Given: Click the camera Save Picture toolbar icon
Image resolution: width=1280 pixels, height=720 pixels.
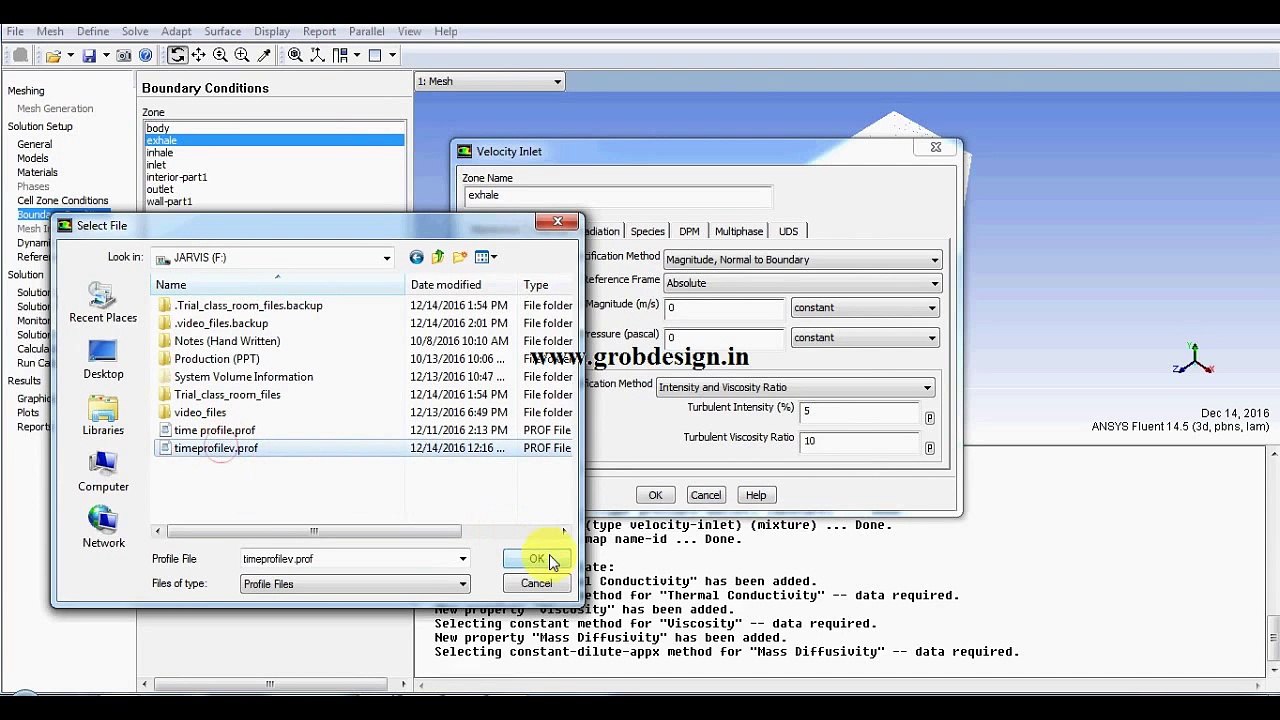Looking at the screenshot, I should tap(124, 56).
